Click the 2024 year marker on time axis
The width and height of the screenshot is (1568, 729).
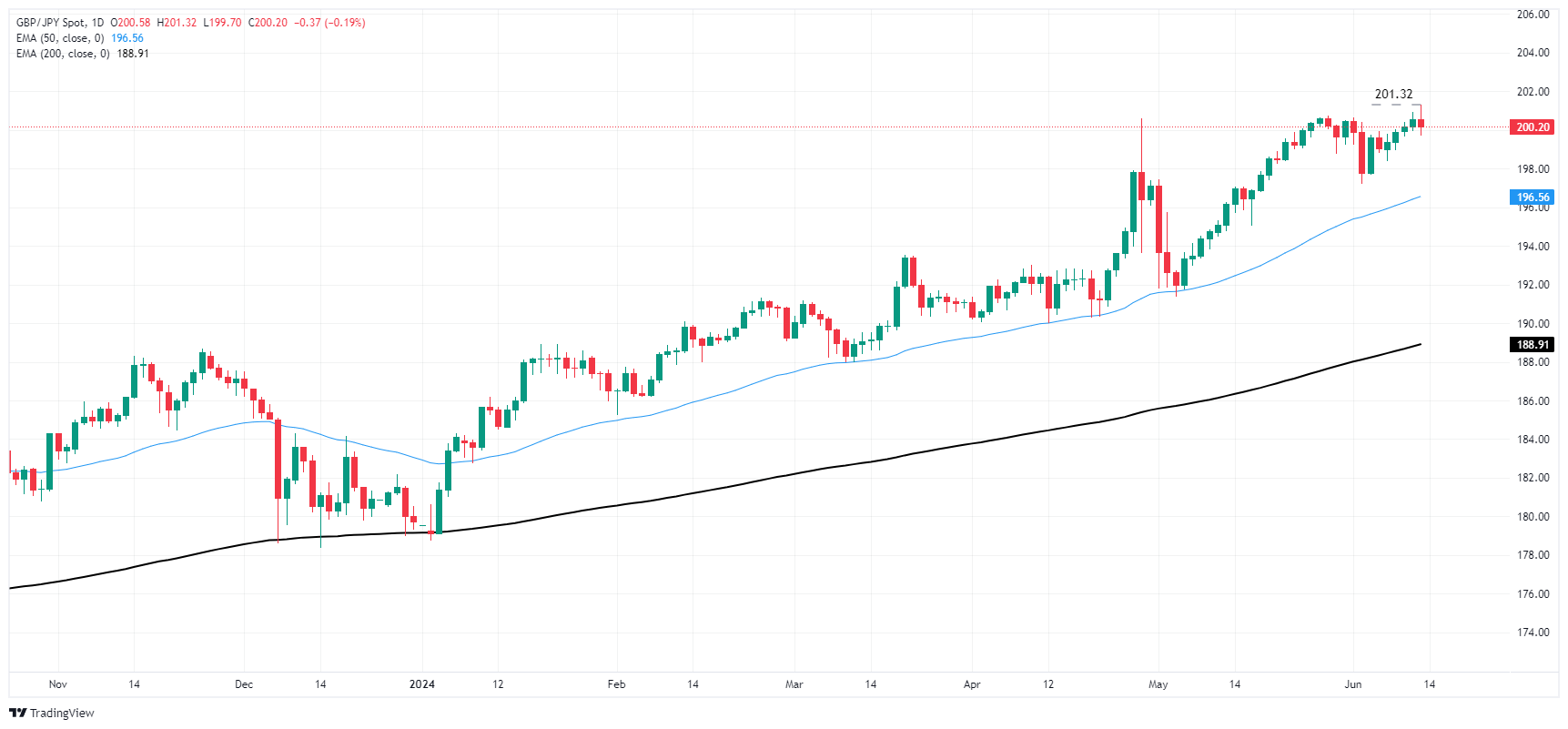coord(422,684)
